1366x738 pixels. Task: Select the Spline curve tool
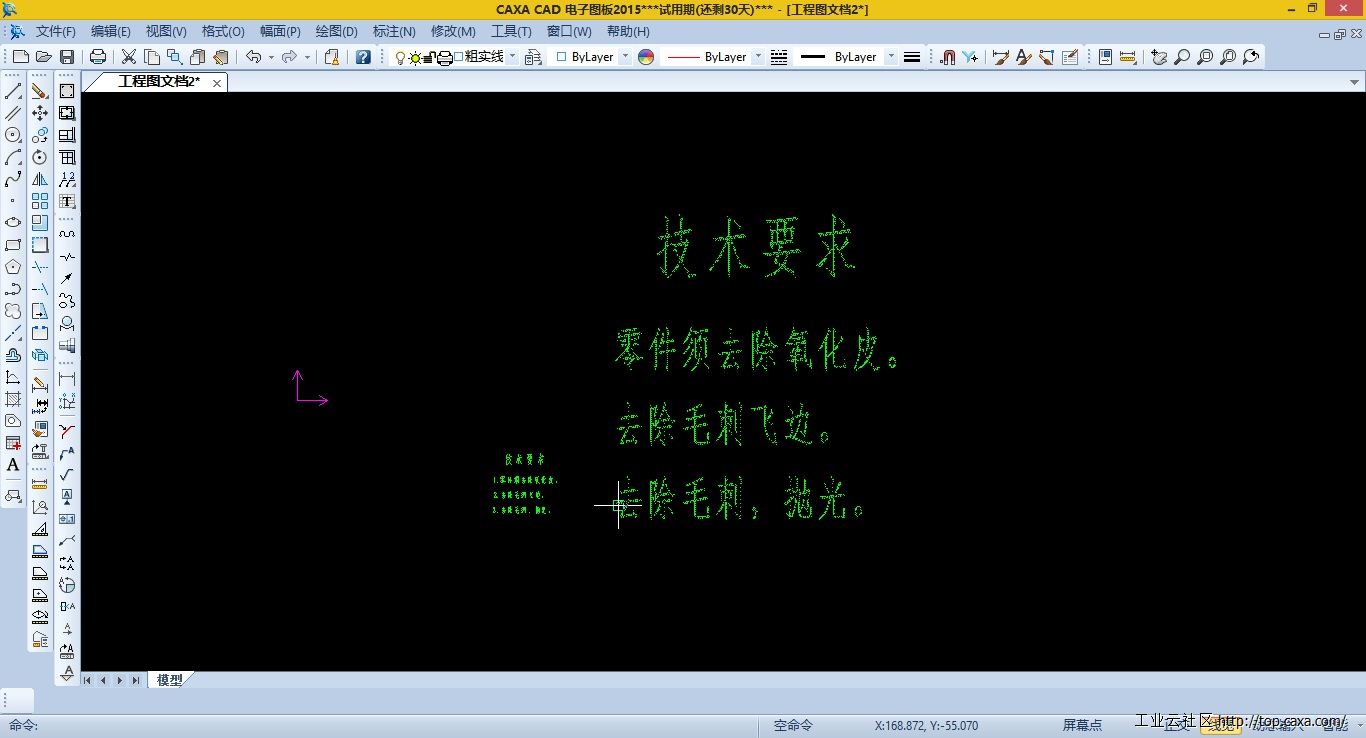point(13,179)
